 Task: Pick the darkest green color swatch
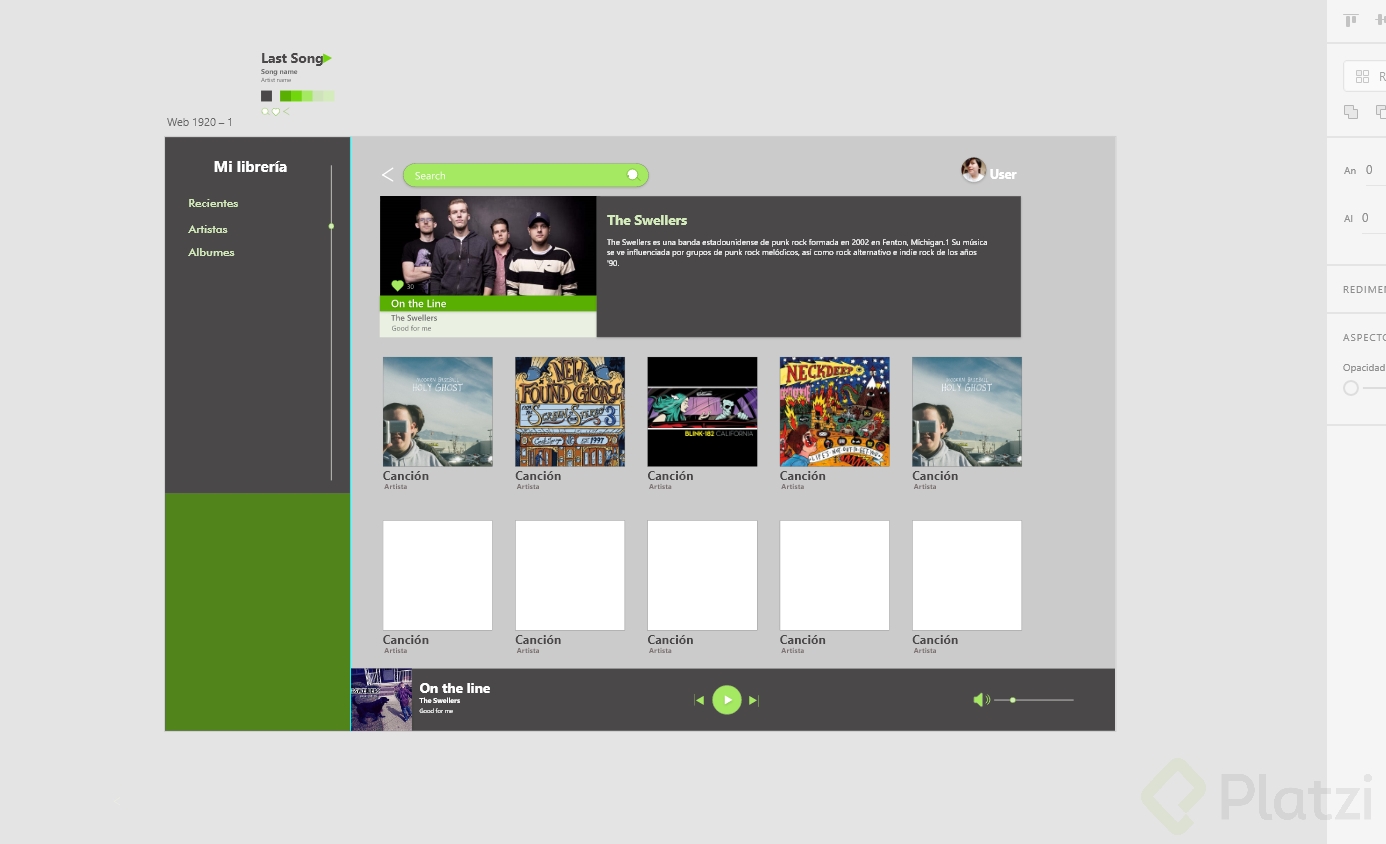[x=285, y=96]
